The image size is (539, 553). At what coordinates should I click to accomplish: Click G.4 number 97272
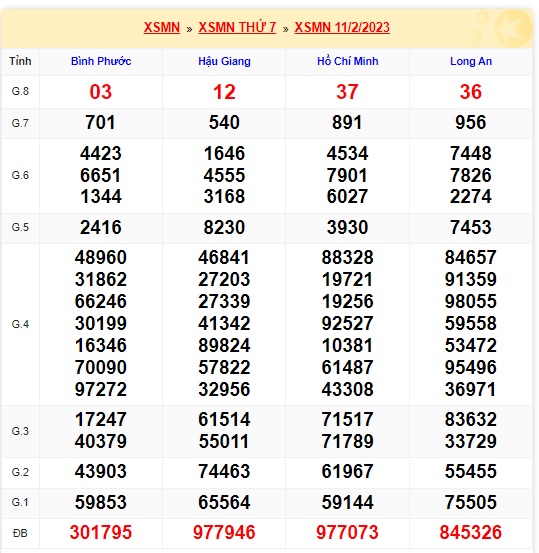101,389
